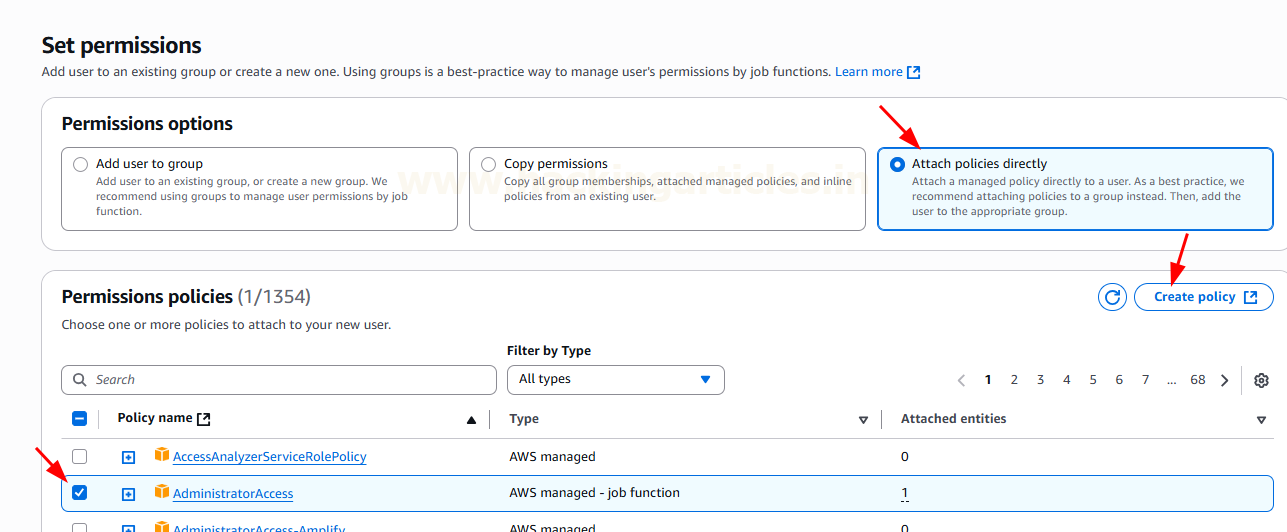Viewport: 1287px width, 532px height.
Task: Click the Attached entities column header
Action: click(x=954, y=419)
